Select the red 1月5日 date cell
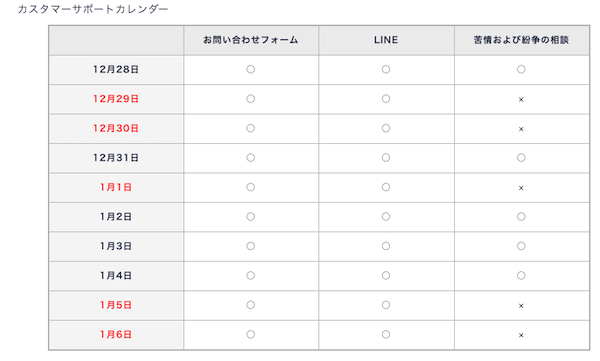This screenshot has height=361, width=600. pyautogui.click(x=116, y=305)
